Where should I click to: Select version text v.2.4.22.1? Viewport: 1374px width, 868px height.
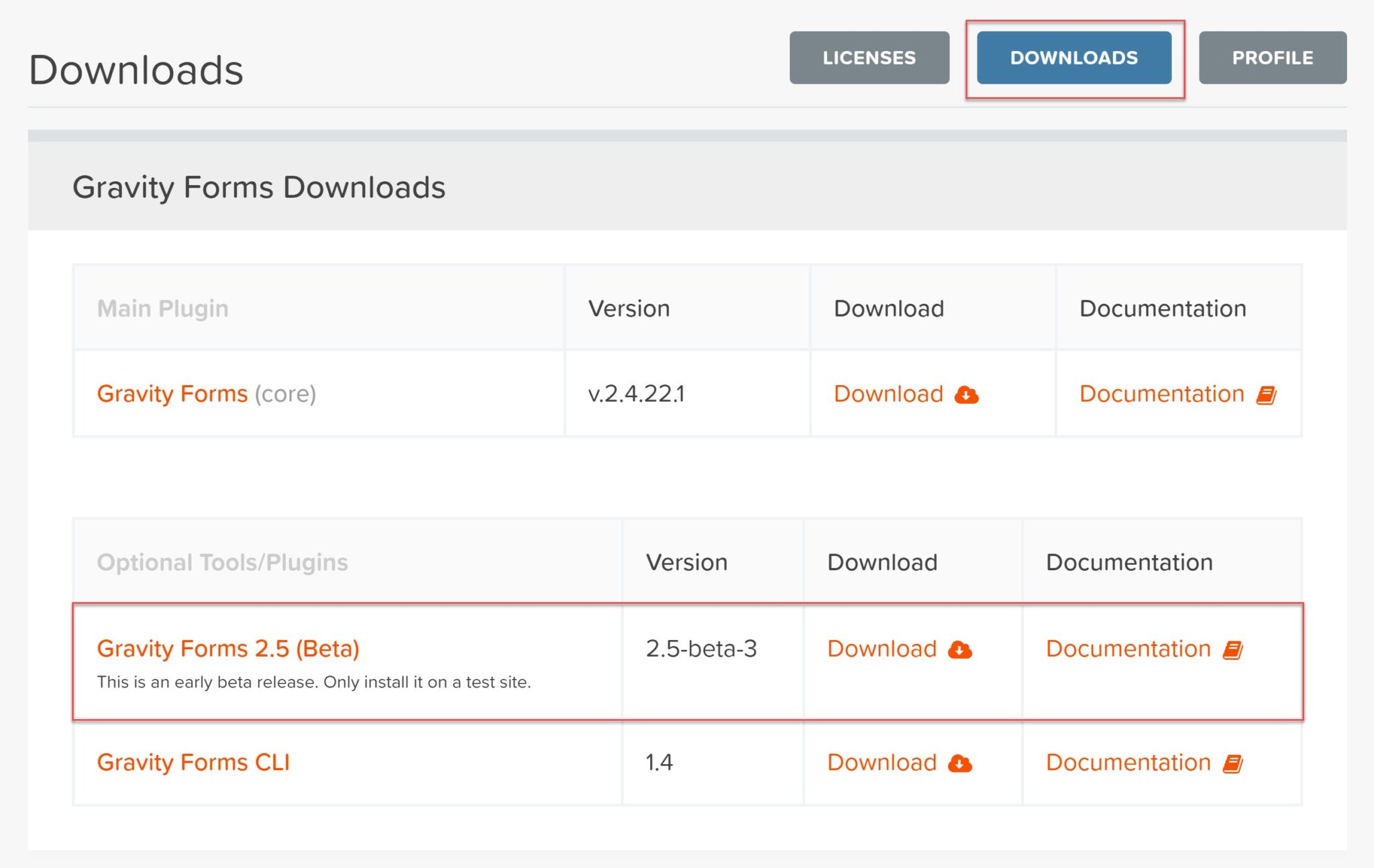(637, 394)
